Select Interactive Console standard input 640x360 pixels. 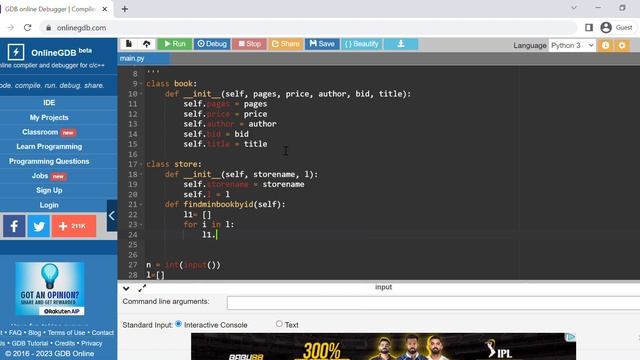pyautogui.click(x=178, y=324)
